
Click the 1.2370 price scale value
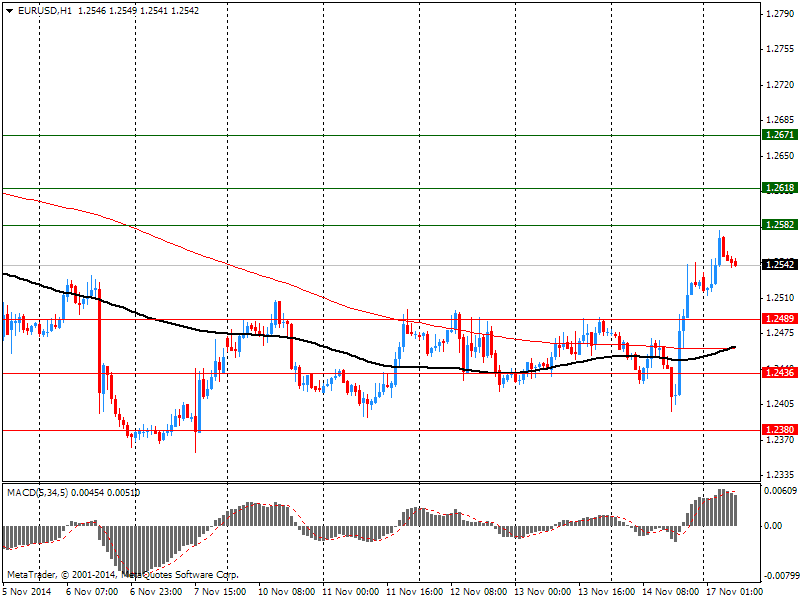click(x=781, y=439)
